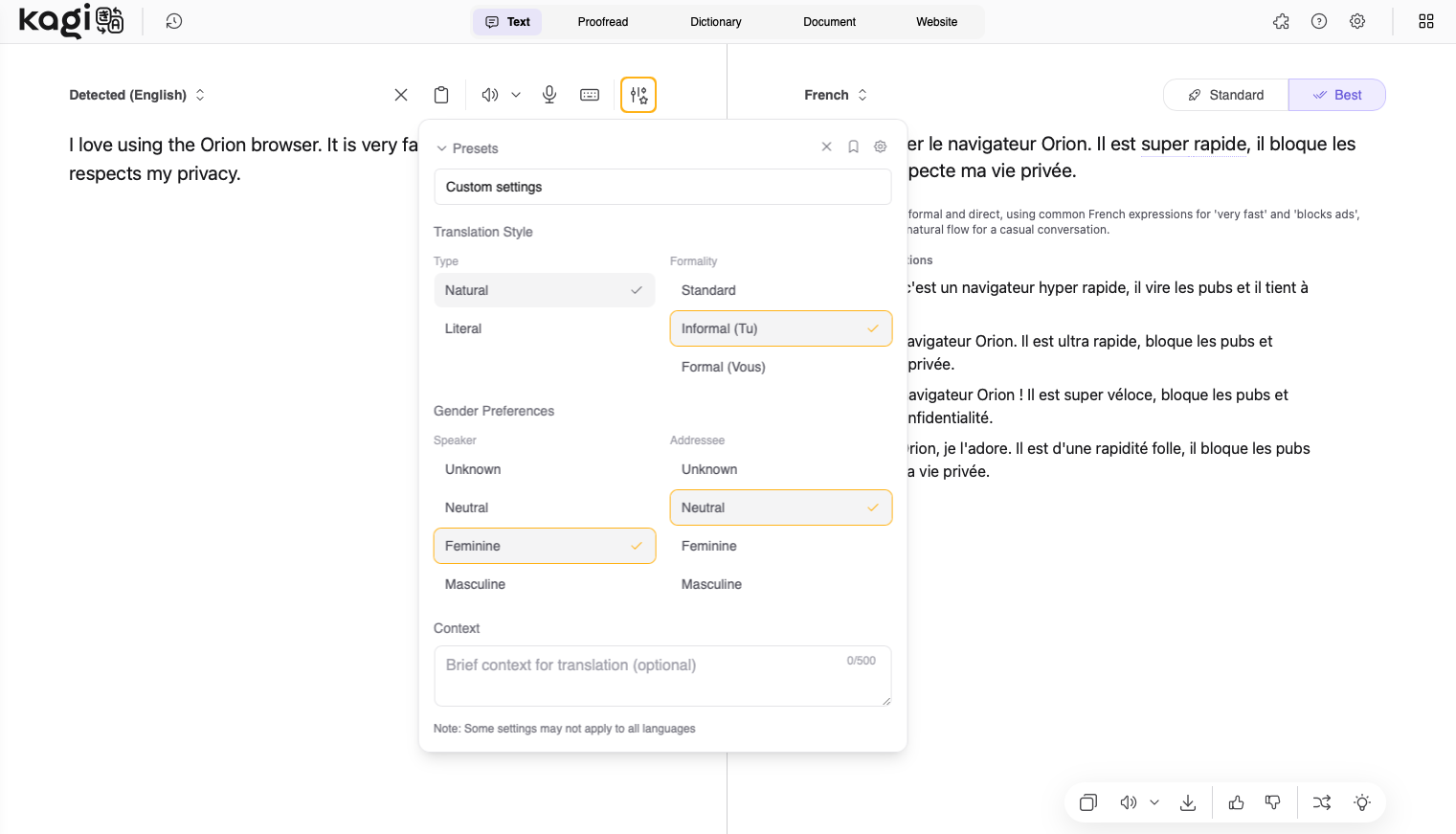Switch to the Document tab
The image size is (1456, 834).
(830, 22)
